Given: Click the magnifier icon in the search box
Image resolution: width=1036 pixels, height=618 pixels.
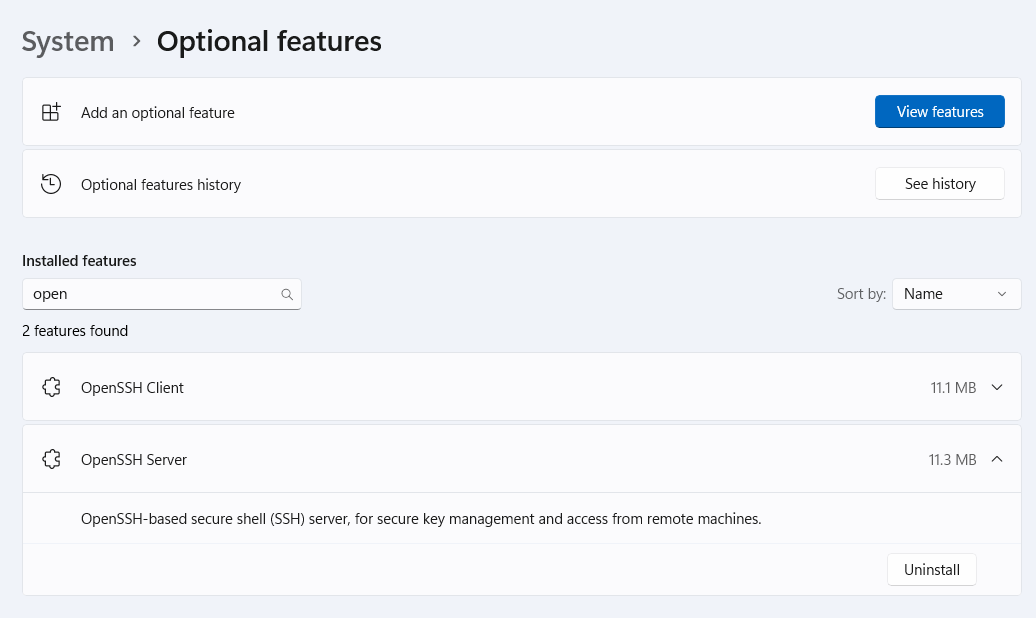Looking at the screenshot, I should pyautogui.click(x=287, y=294).
